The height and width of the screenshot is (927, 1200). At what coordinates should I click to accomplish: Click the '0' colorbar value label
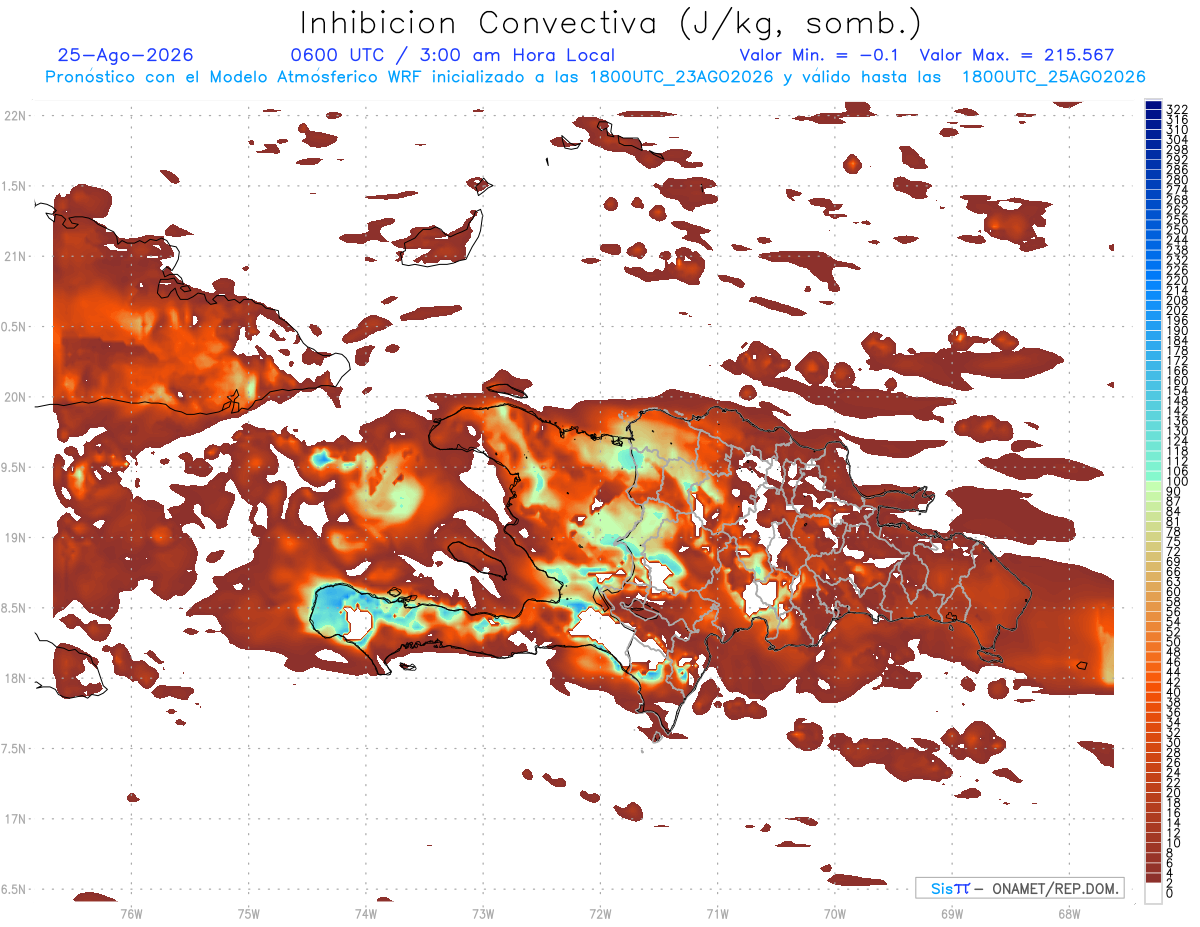[1170, 895]
